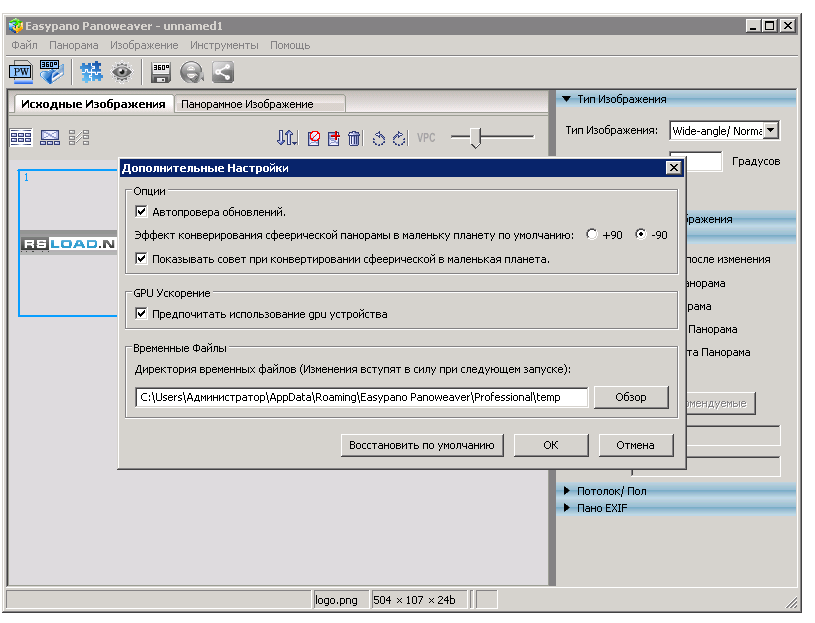This screenshot has width=815, height=623.
Task: Open the Wide-angle/Normal image type dropdown
Action: (772, 130)
